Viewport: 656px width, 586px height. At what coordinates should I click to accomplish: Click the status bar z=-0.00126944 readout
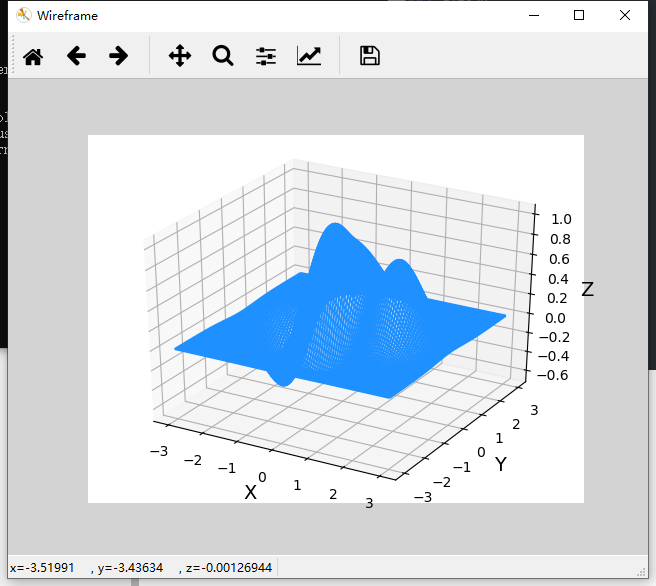point(229,568)
